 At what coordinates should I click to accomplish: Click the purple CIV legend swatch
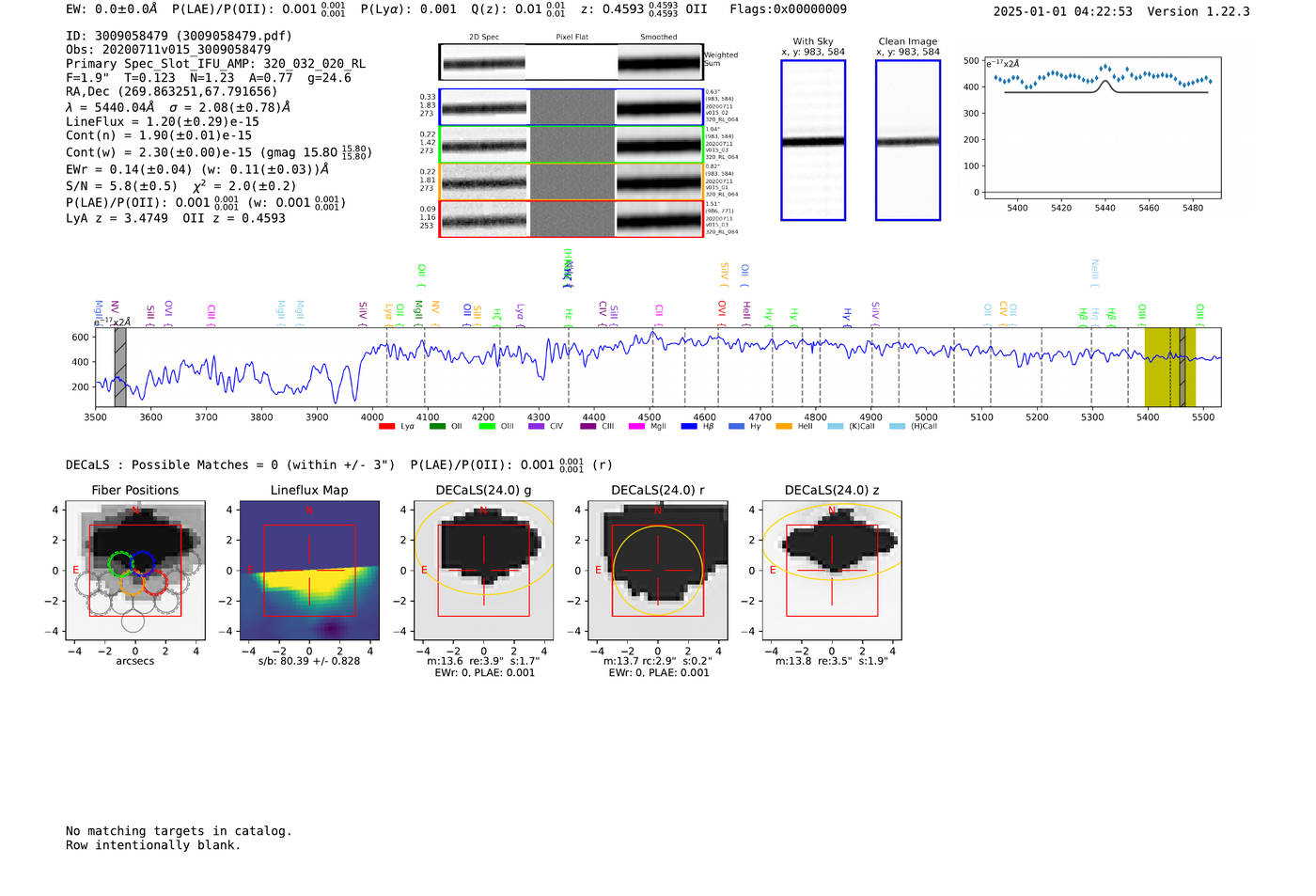[x=537, y=427]
